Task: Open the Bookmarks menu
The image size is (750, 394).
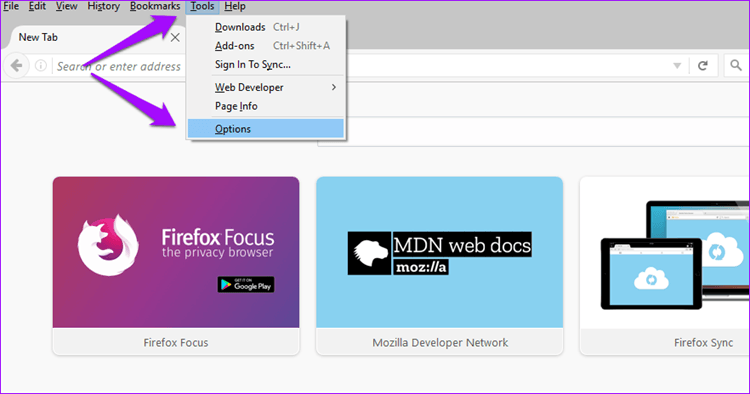Action: point(154,6)
